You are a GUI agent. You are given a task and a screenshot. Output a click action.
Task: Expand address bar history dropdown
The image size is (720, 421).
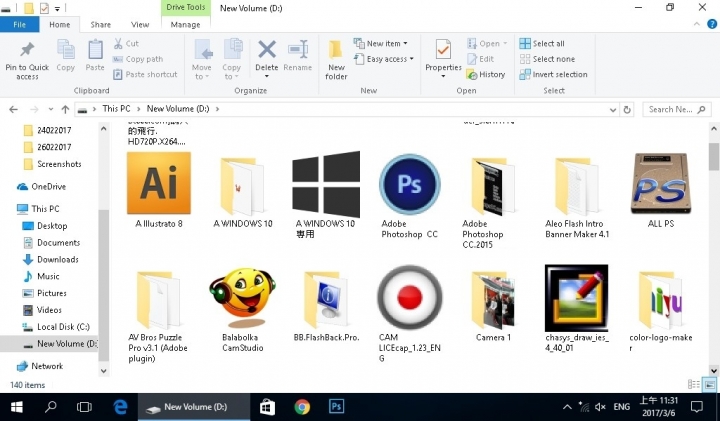tap(613, 109)
